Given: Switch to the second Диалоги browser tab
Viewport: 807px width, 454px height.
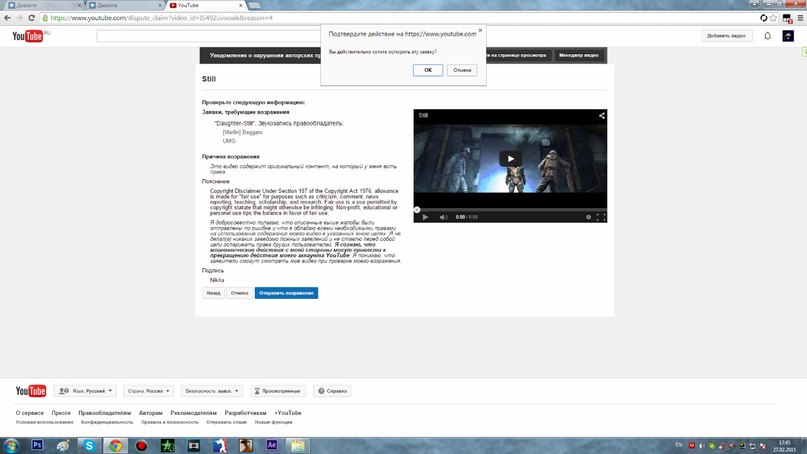Looking at the screenshot, I should [x=125, y=5].
